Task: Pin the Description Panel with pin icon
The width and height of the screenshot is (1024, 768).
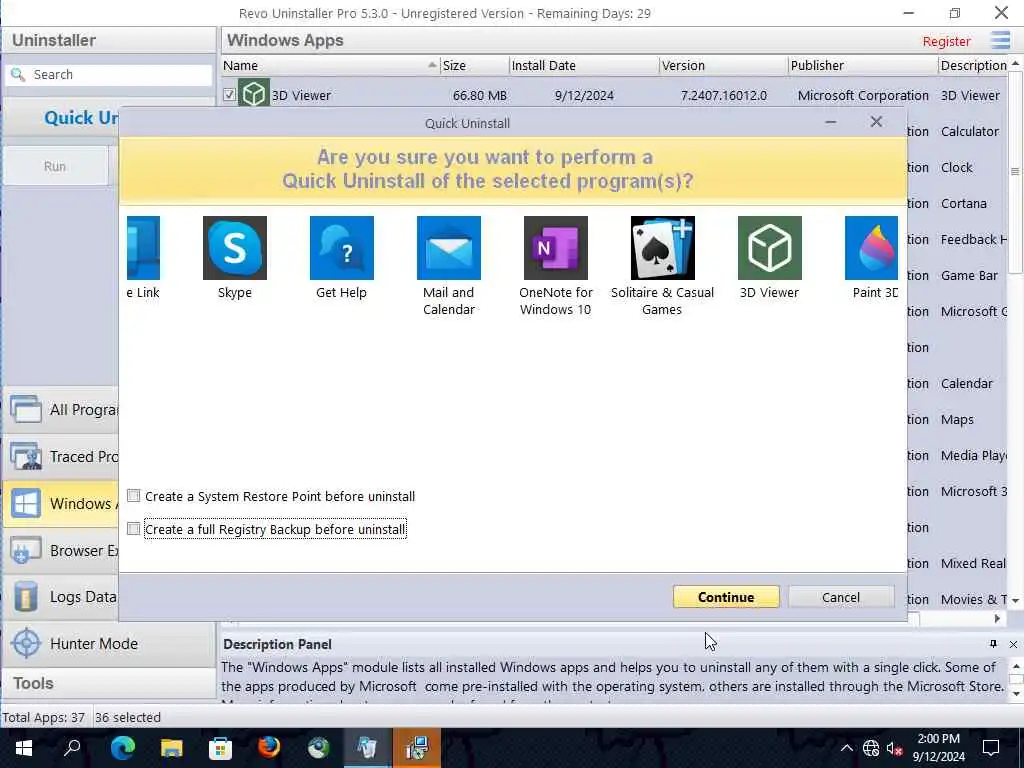Action: 993,644
